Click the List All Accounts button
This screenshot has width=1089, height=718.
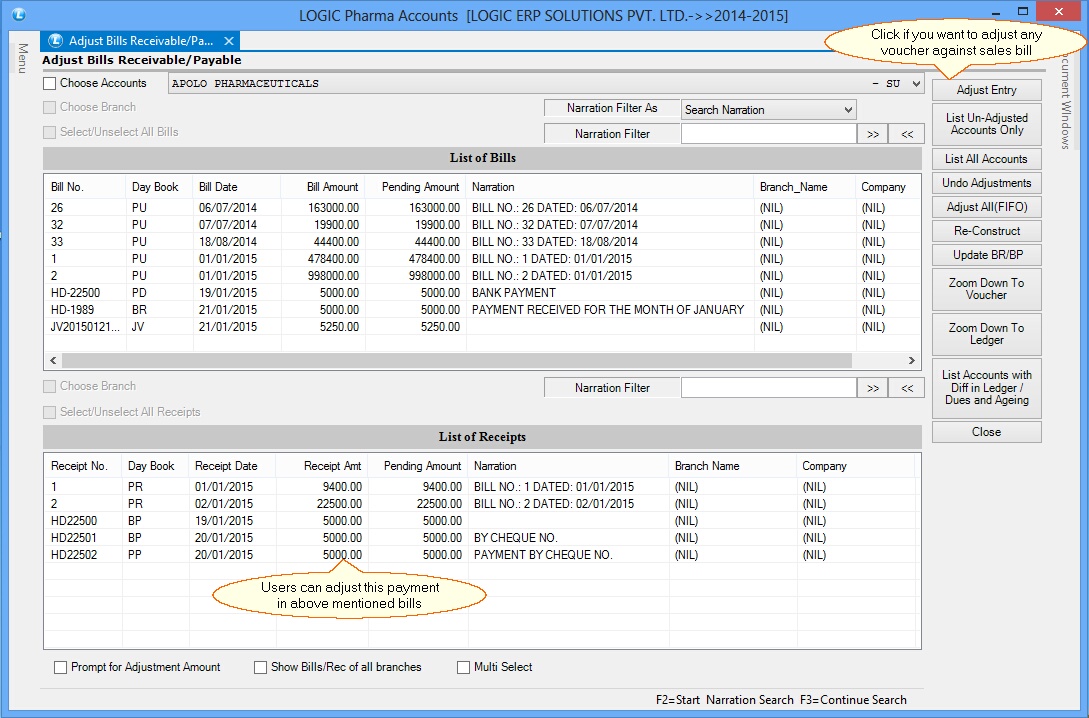[986, 159]
